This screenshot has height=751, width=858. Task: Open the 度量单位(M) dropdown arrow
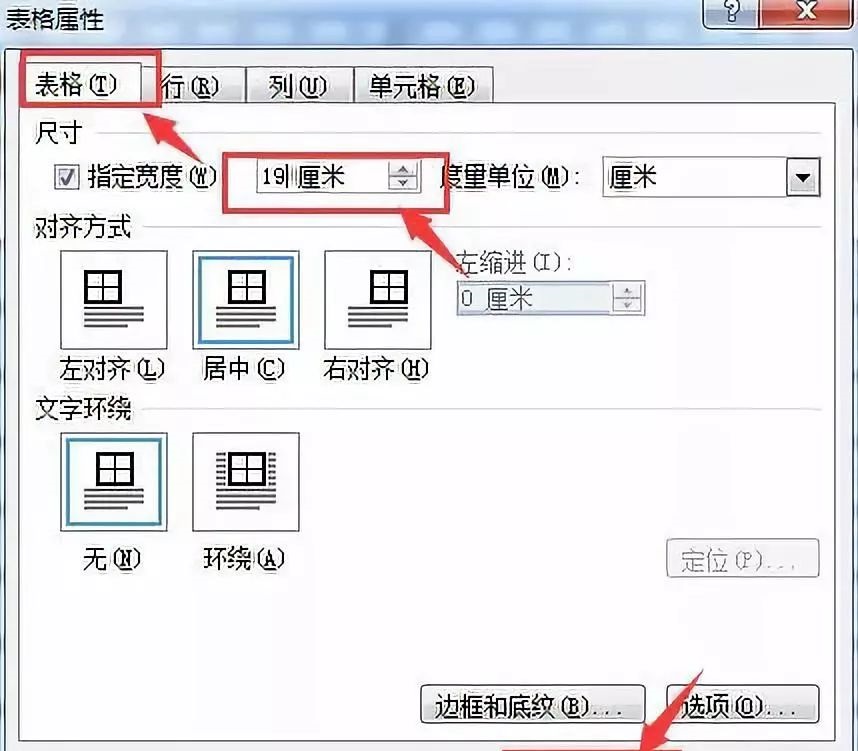(x=803, y=177)
